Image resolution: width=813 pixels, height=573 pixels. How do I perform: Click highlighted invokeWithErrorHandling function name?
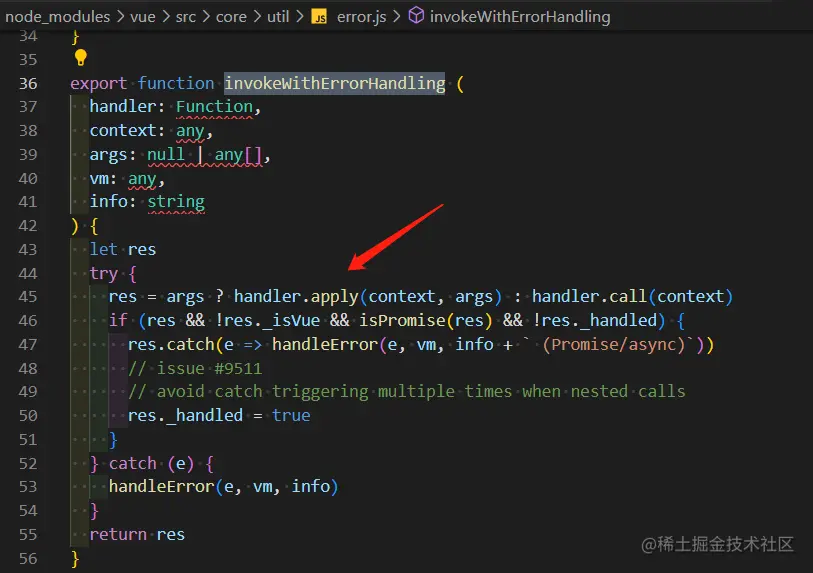pos(334,83)
